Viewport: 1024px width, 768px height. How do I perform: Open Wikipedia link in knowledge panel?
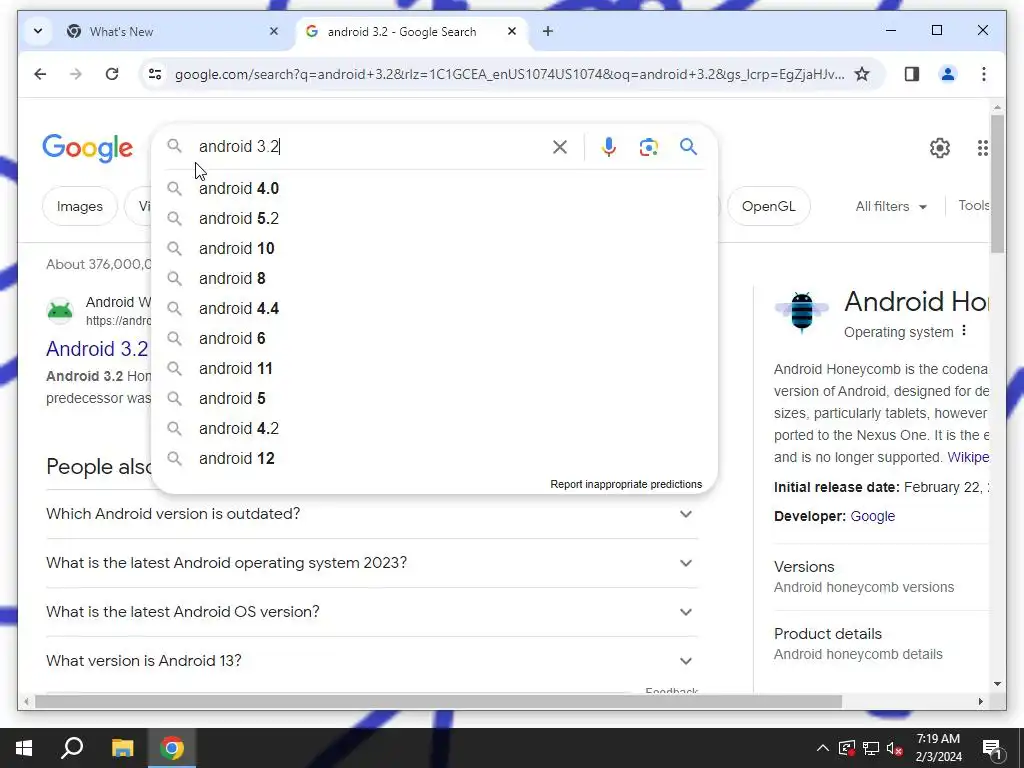[x=968, y=457]
